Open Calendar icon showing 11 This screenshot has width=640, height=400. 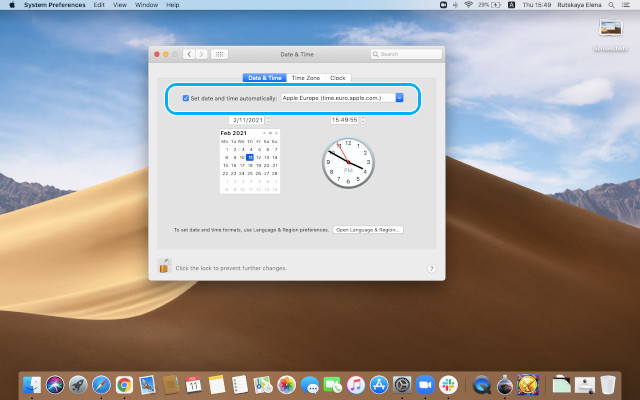pyautogui.click(x=193, y=385)
